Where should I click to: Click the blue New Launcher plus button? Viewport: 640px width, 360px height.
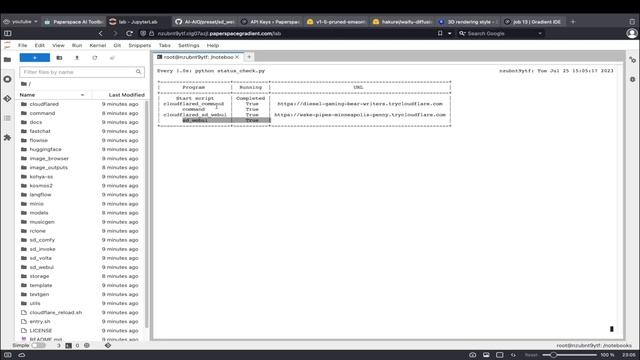click(x=35, y=58)
